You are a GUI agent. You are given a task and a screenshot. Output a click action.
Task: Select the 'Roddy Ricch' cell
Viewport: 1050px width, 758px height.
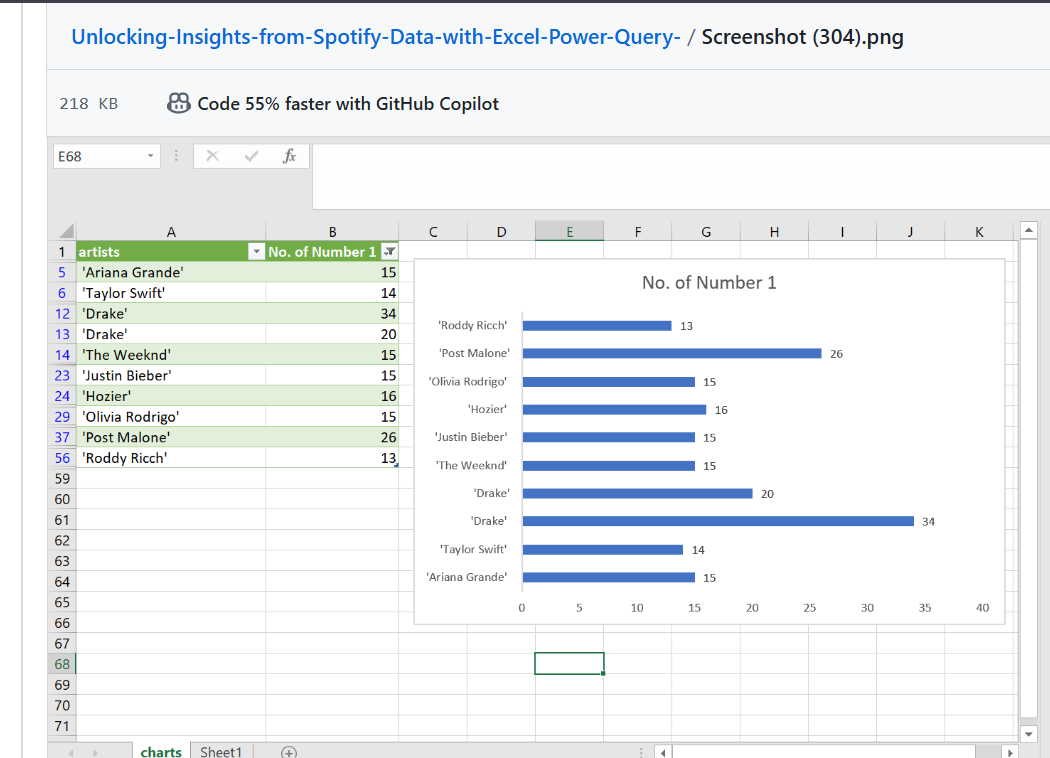[x=171, y=458]
